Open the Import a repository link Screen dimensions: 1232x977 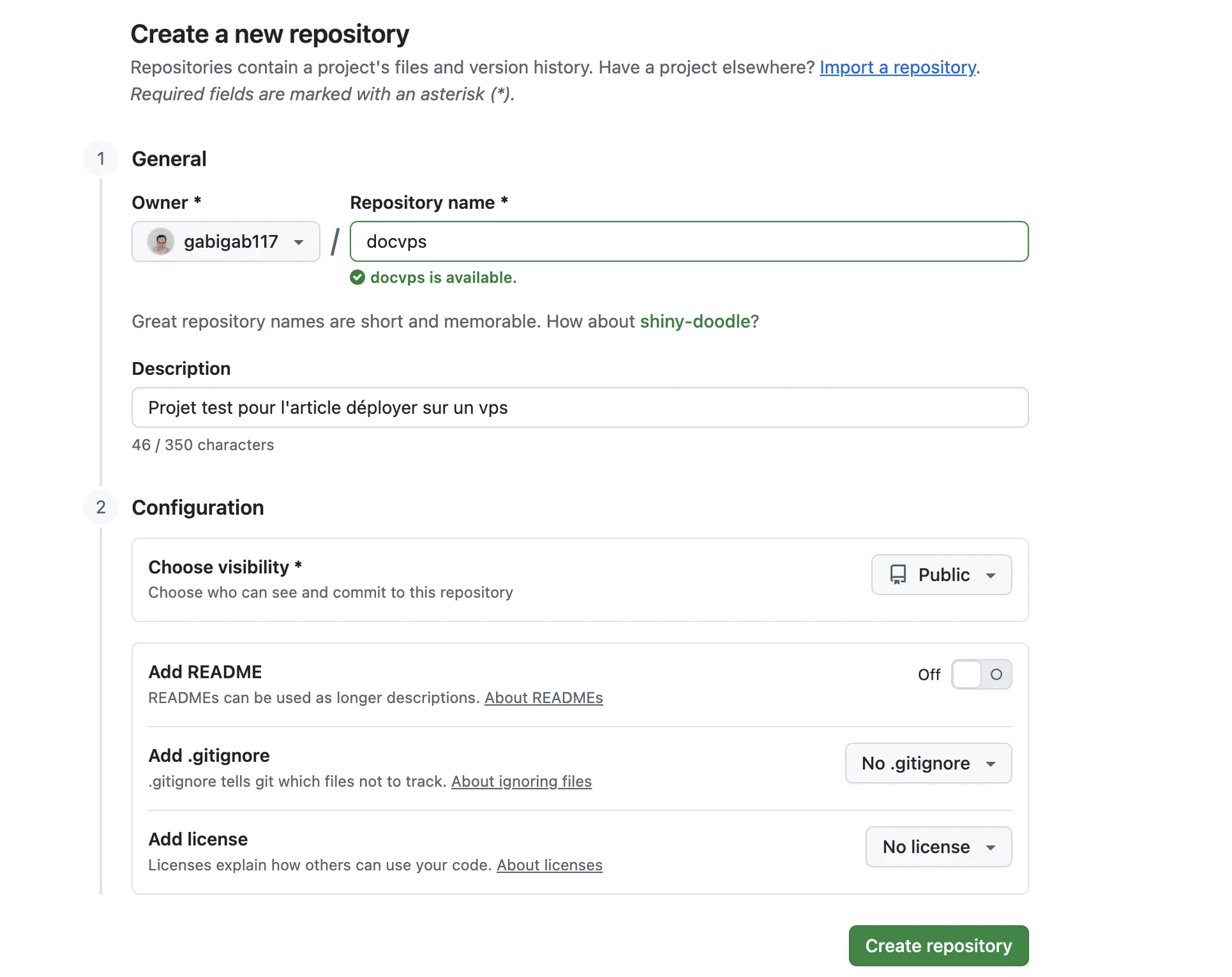[897, 67]
